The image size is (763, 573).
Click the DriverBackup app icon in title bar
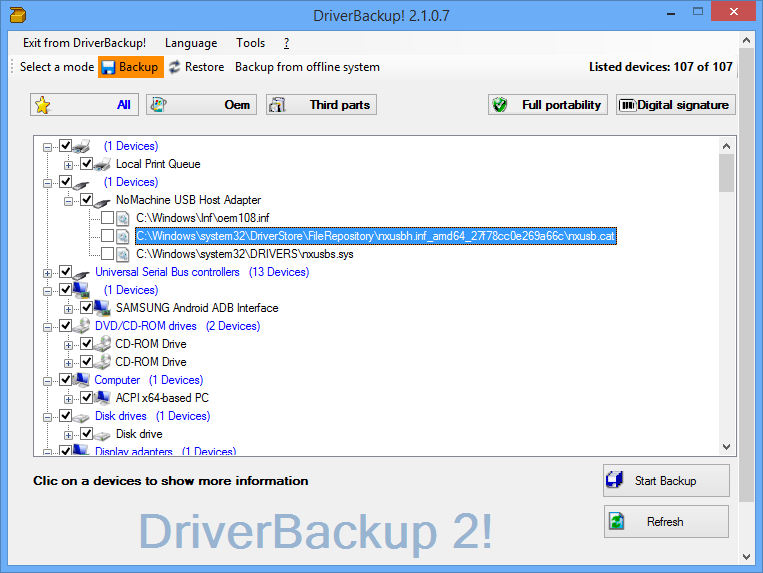18,15
